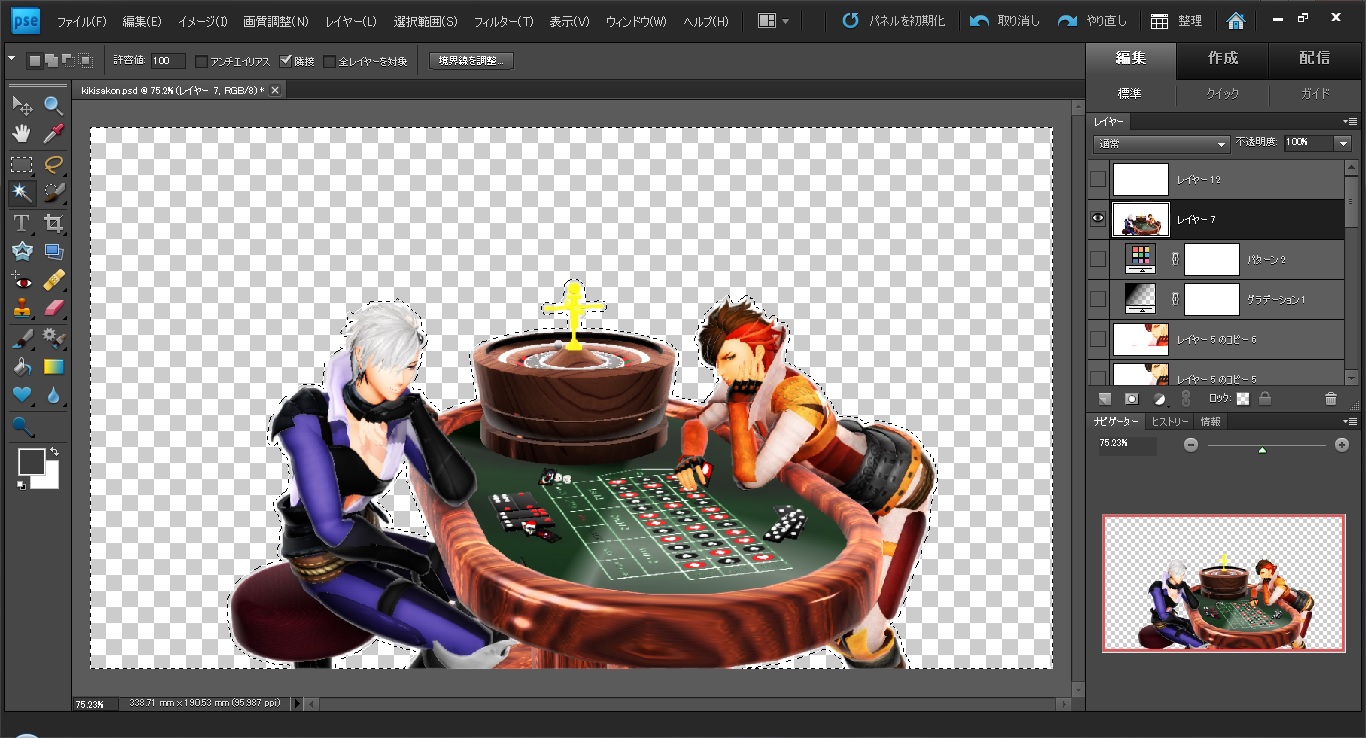1366x738 pixels.
Task: Select the Eraser tool
Action: (x=53, y=308)
